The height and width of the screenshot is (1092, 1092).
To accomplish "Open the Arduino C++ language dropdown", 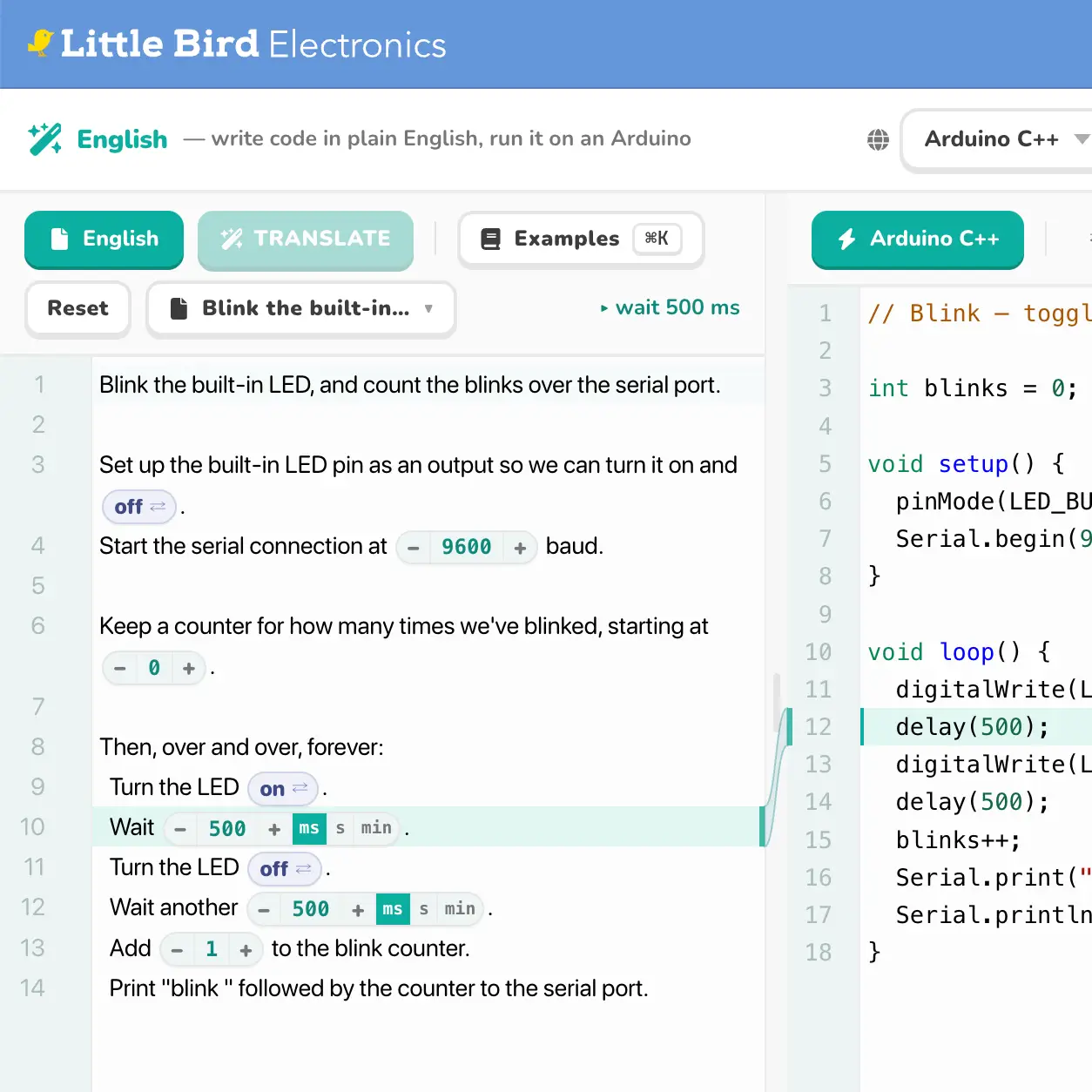I will (998, 139).
